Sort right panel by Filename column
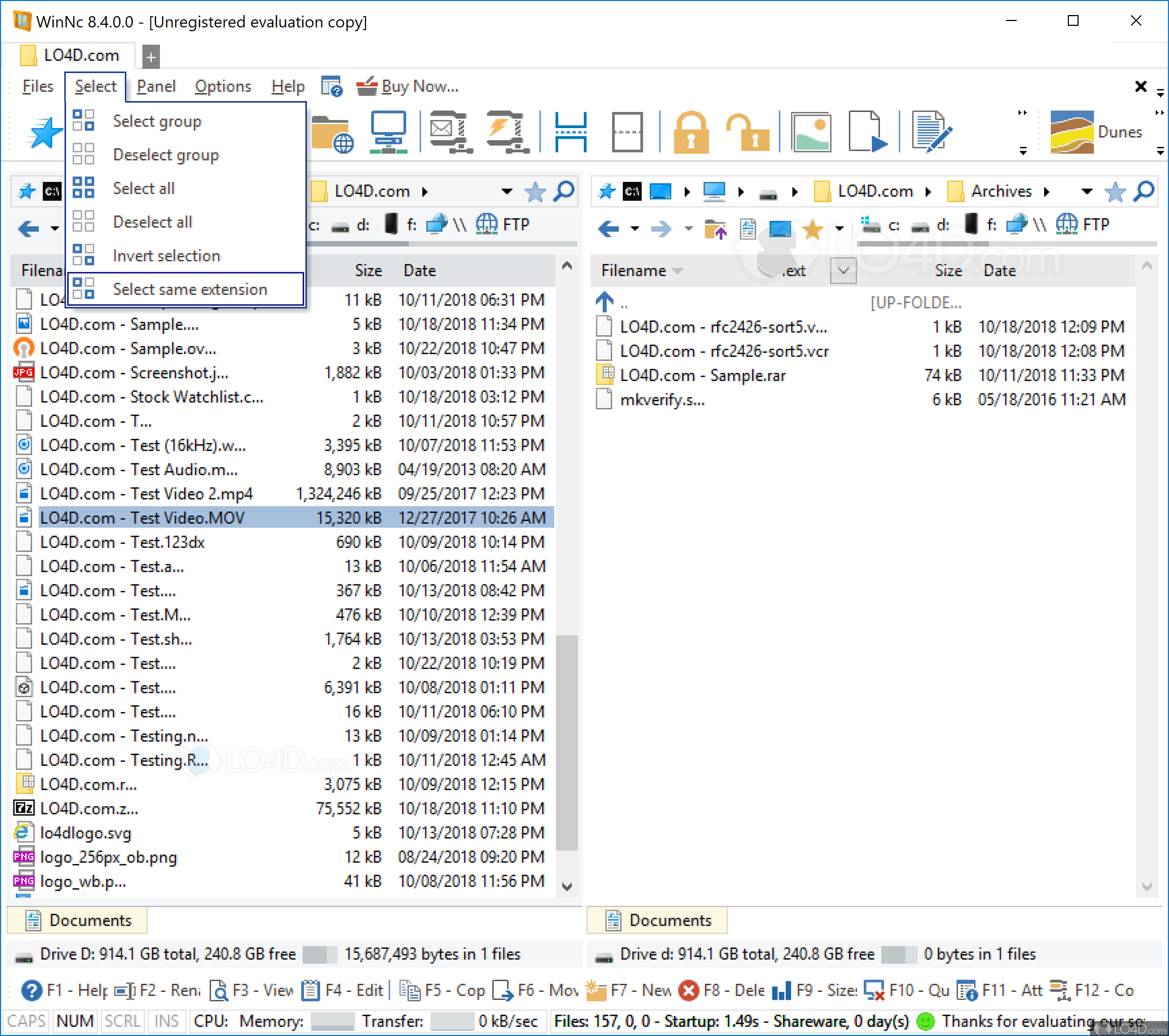 633,270
